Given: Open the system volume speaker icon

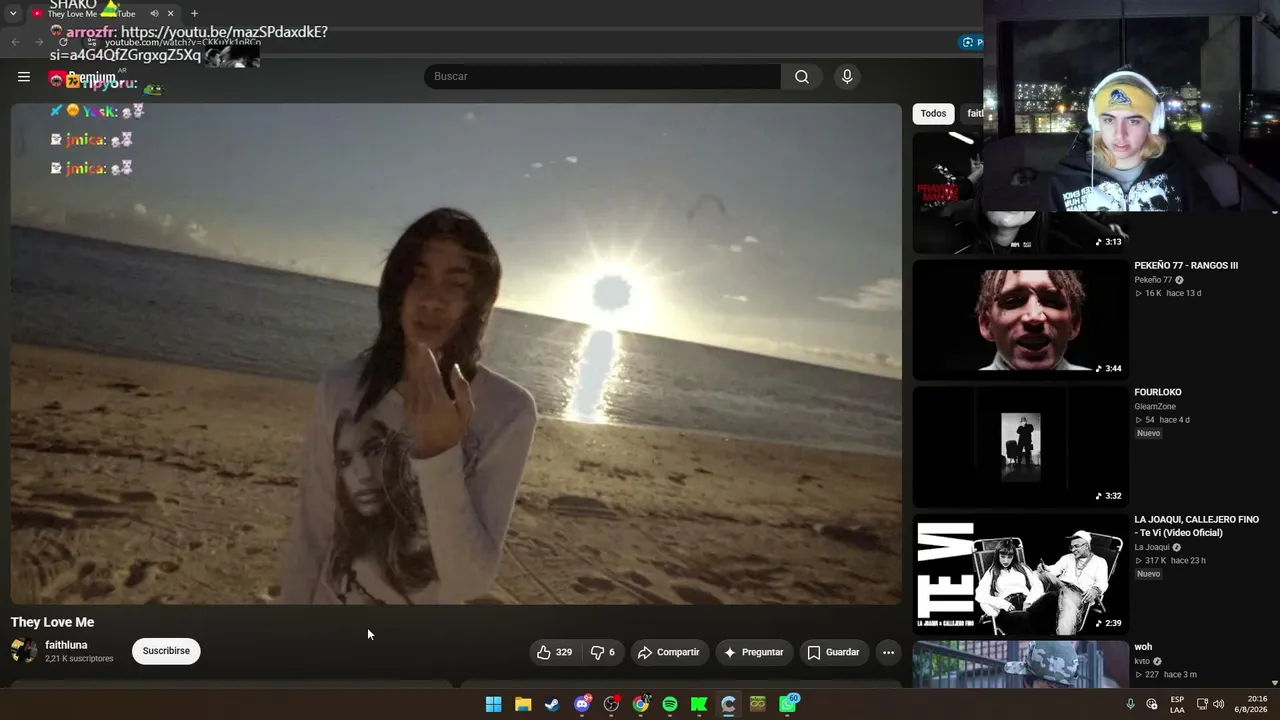Looking at the screenshot, I should (1218, 704).
